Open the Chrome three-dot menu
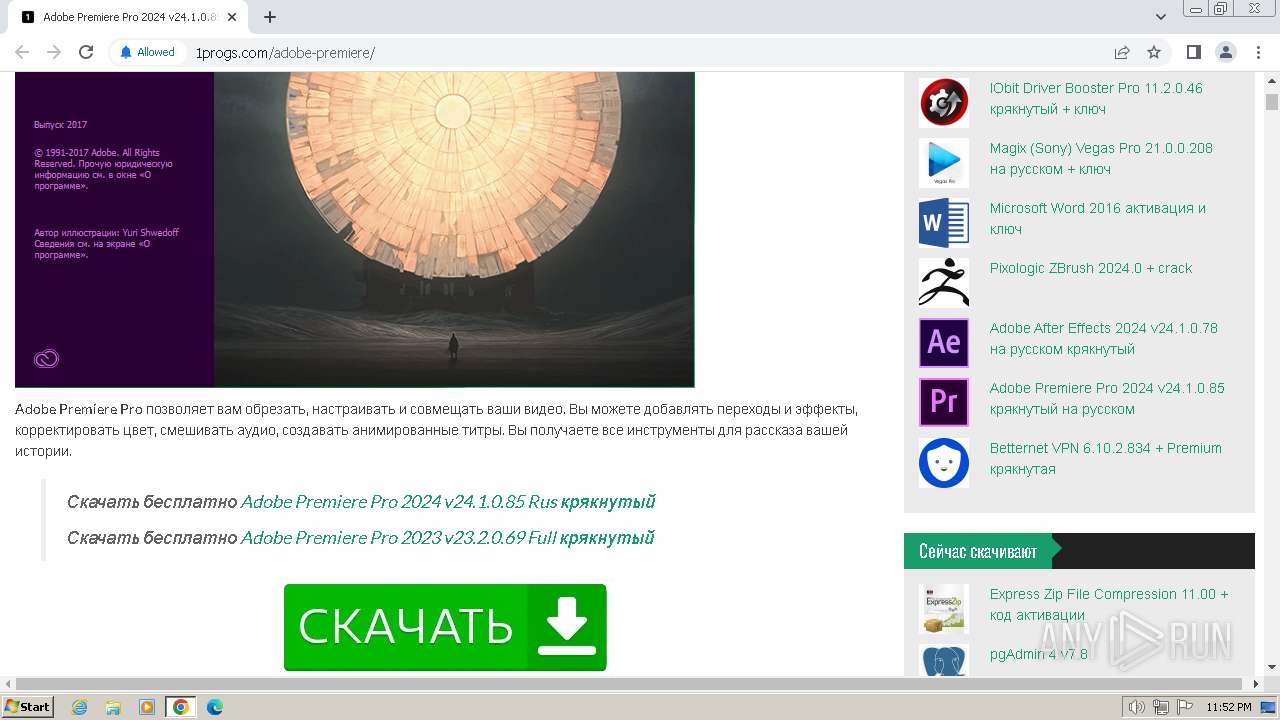1280x720 pixels. coord(1257,52)
